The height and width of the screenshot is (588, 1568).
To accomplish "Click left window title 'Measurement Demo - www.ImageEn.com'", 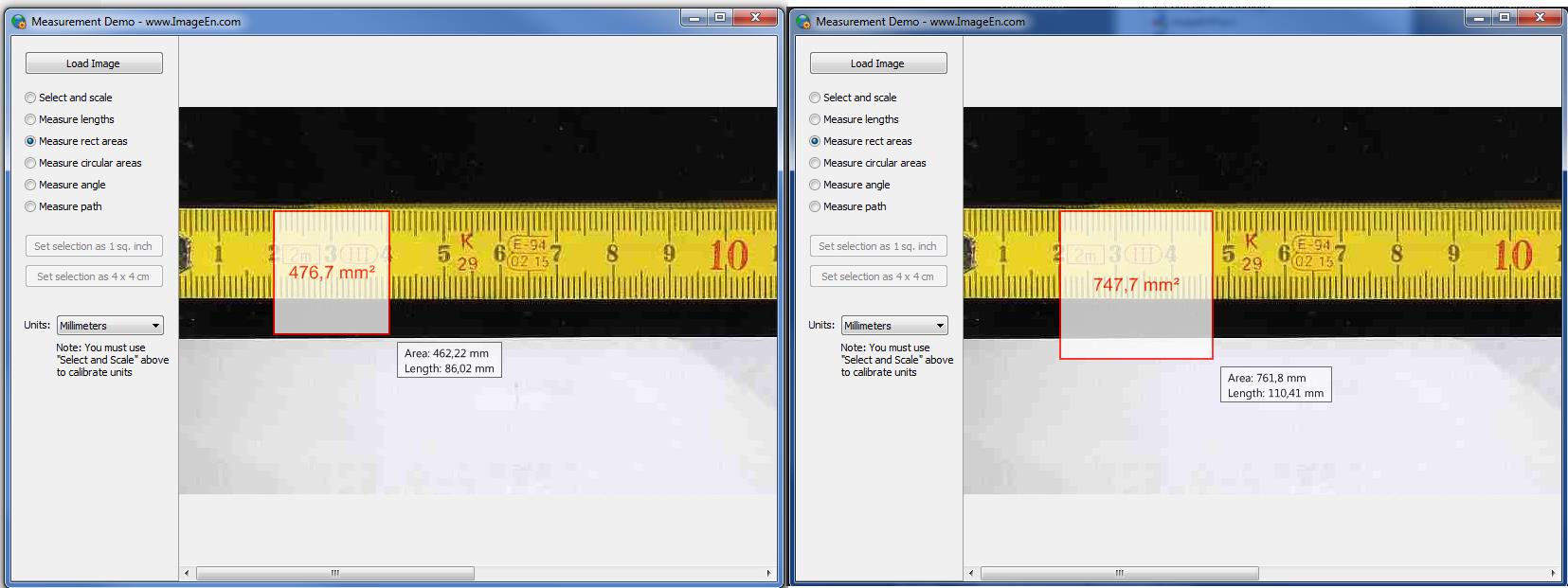I will pyautogui.click(x=136, y=21).
